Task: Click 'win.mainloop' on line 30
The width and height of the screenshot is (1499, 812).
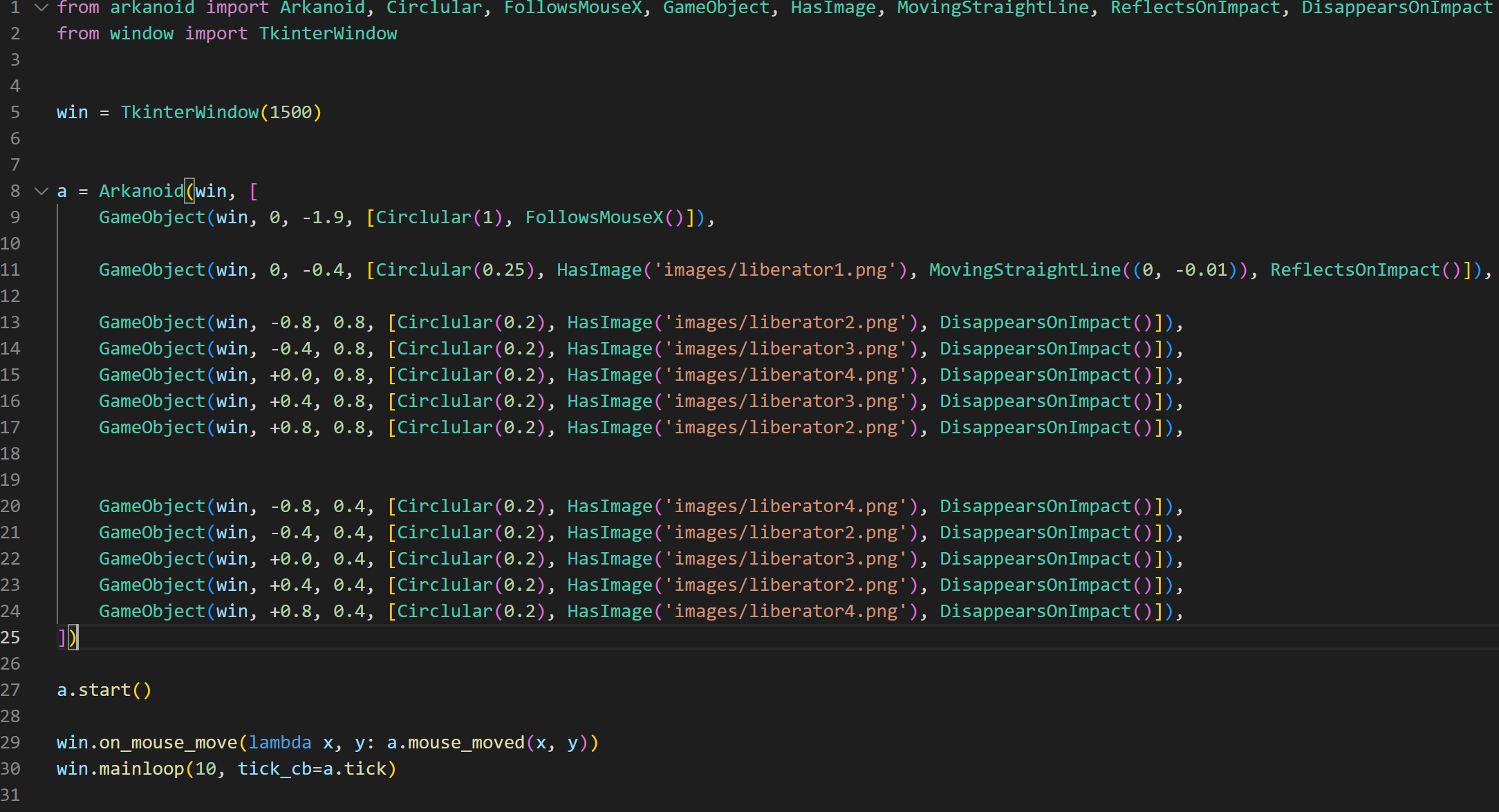Action: 120,769
